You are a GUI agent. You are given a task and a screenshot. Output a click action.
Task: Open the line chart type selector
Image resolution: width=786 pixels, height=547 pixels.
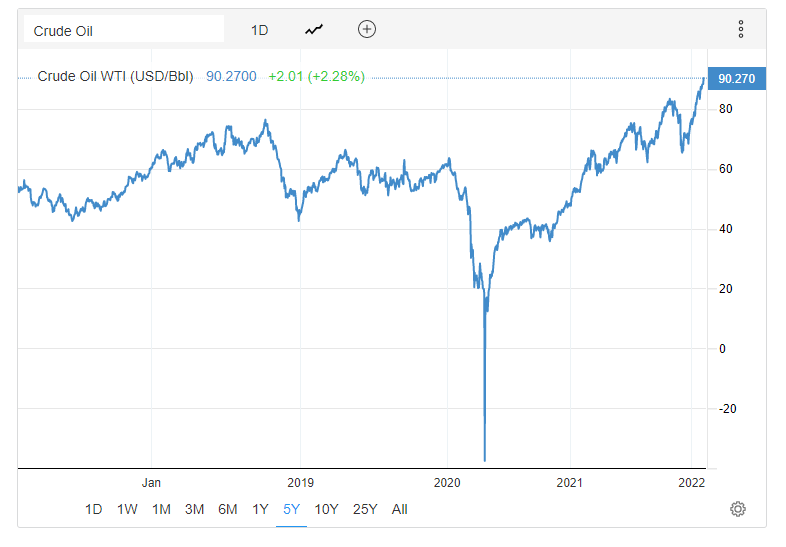click(x=315, y=30)
